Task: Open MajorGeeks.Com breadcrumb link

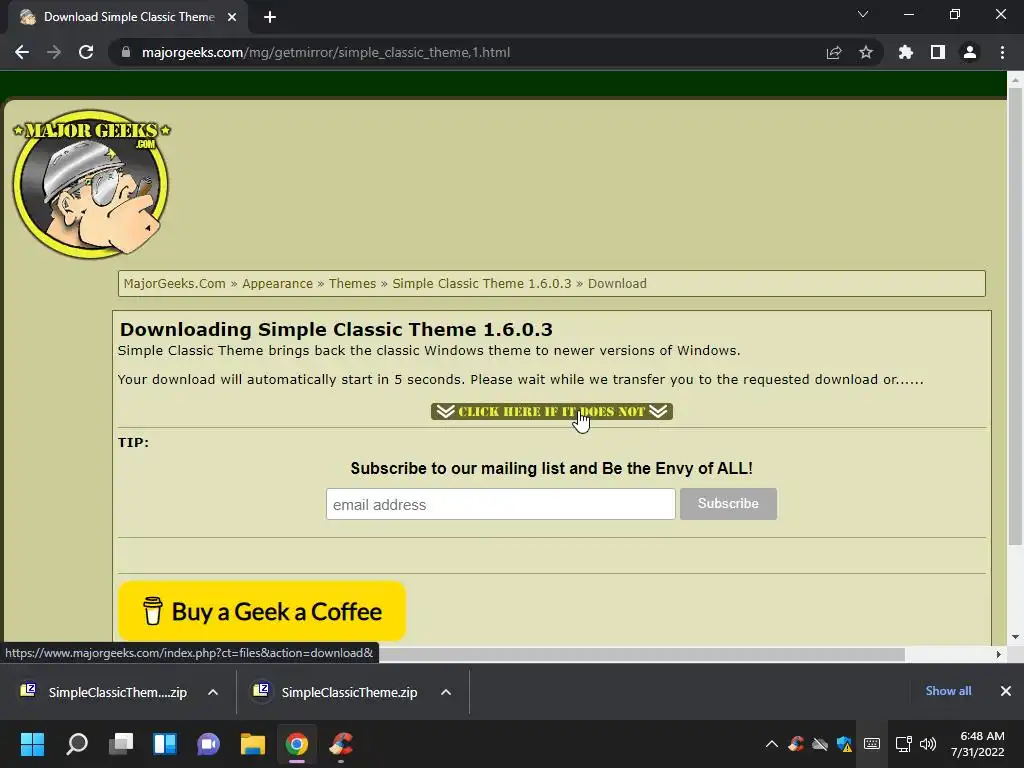Action: click(x=174, y=283)
